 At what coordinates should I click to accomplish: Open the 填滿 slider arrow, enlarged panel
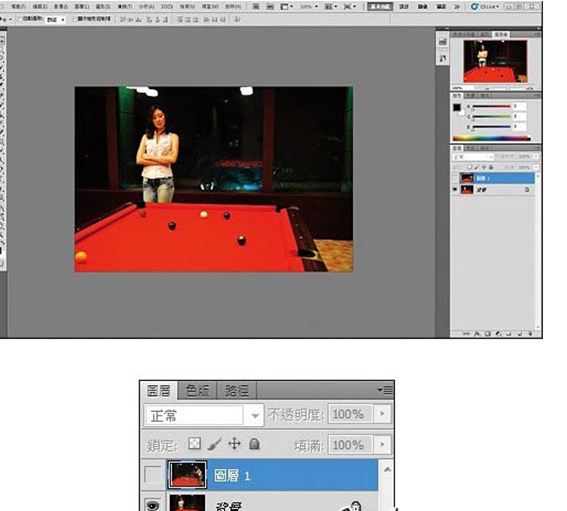(383, 445)
